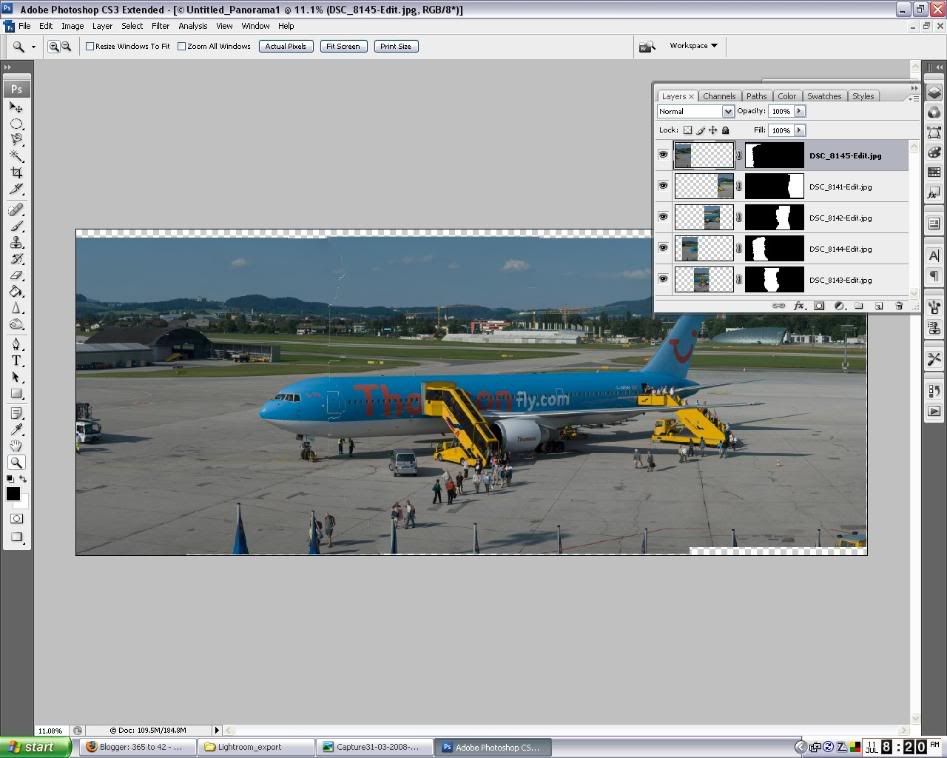Click the Windows start button
The height and width of the screenshot is (758, 947).
(x=35, y=747)
